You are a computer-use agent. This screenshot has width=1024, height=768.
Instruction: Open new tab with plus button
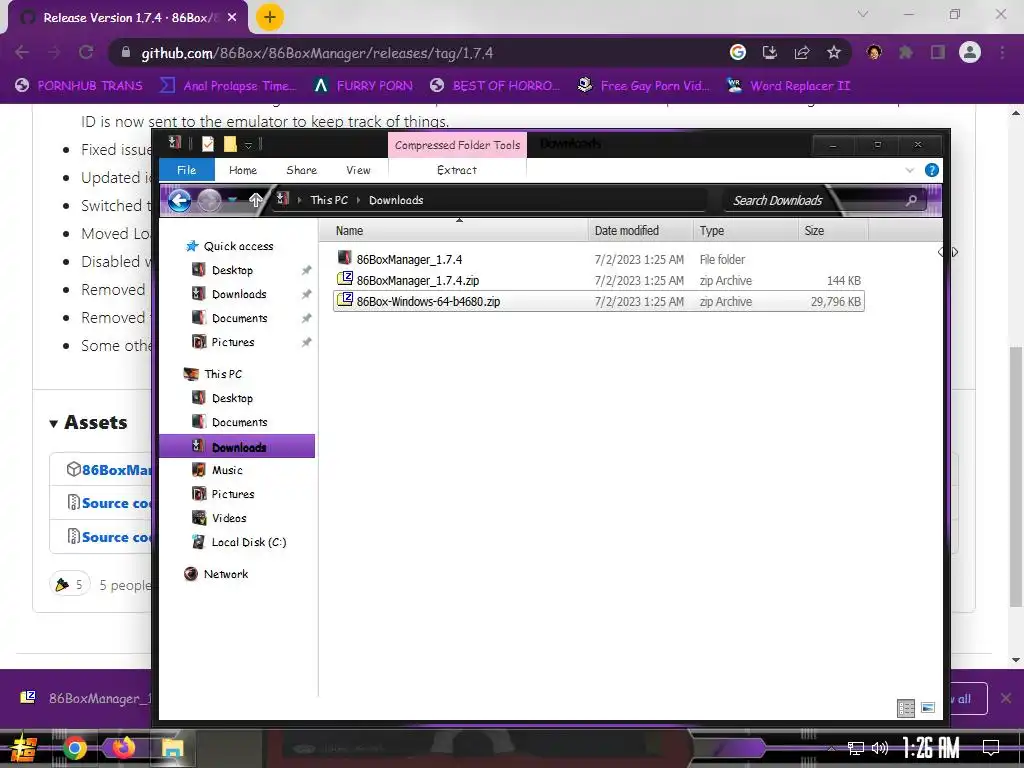(x=269, y=18)
